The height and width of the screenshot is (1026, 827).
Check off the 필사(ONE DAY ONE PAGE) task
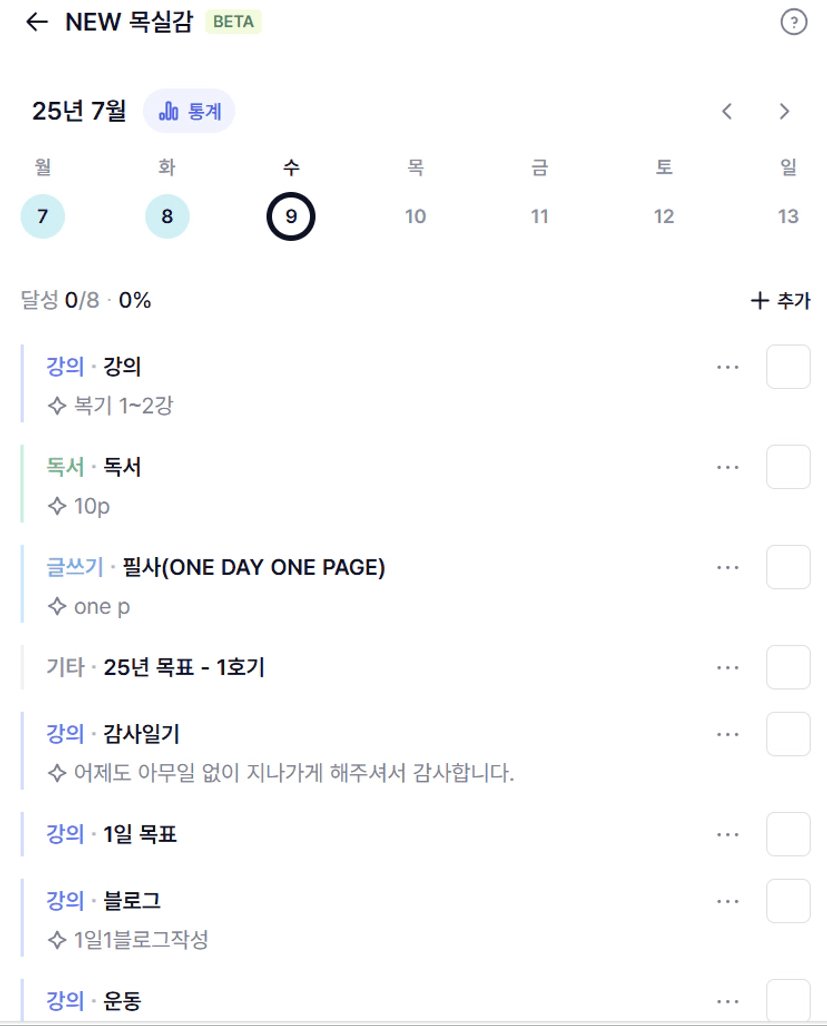[x=788, y=567]
